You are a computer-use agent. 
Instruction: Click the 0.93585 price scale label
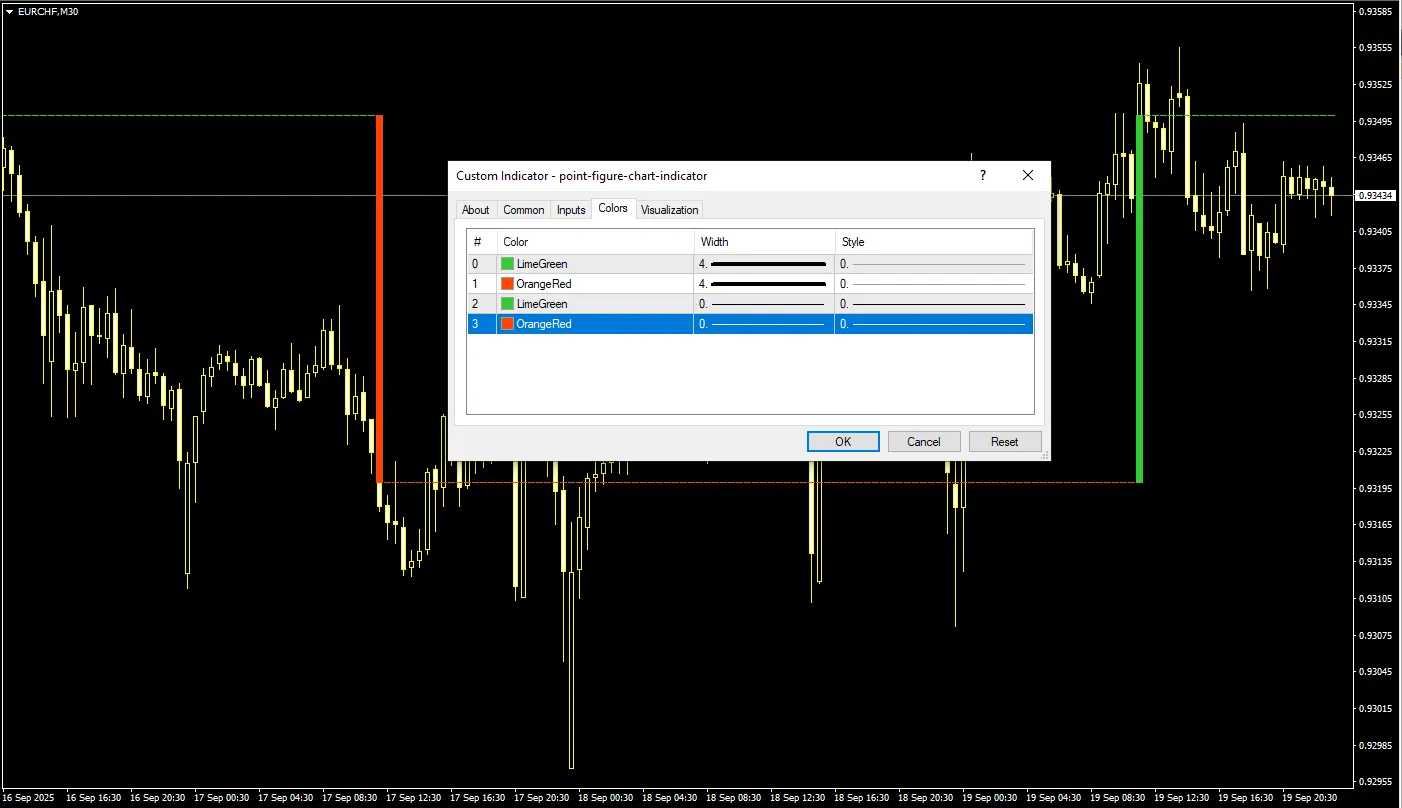1376,12
